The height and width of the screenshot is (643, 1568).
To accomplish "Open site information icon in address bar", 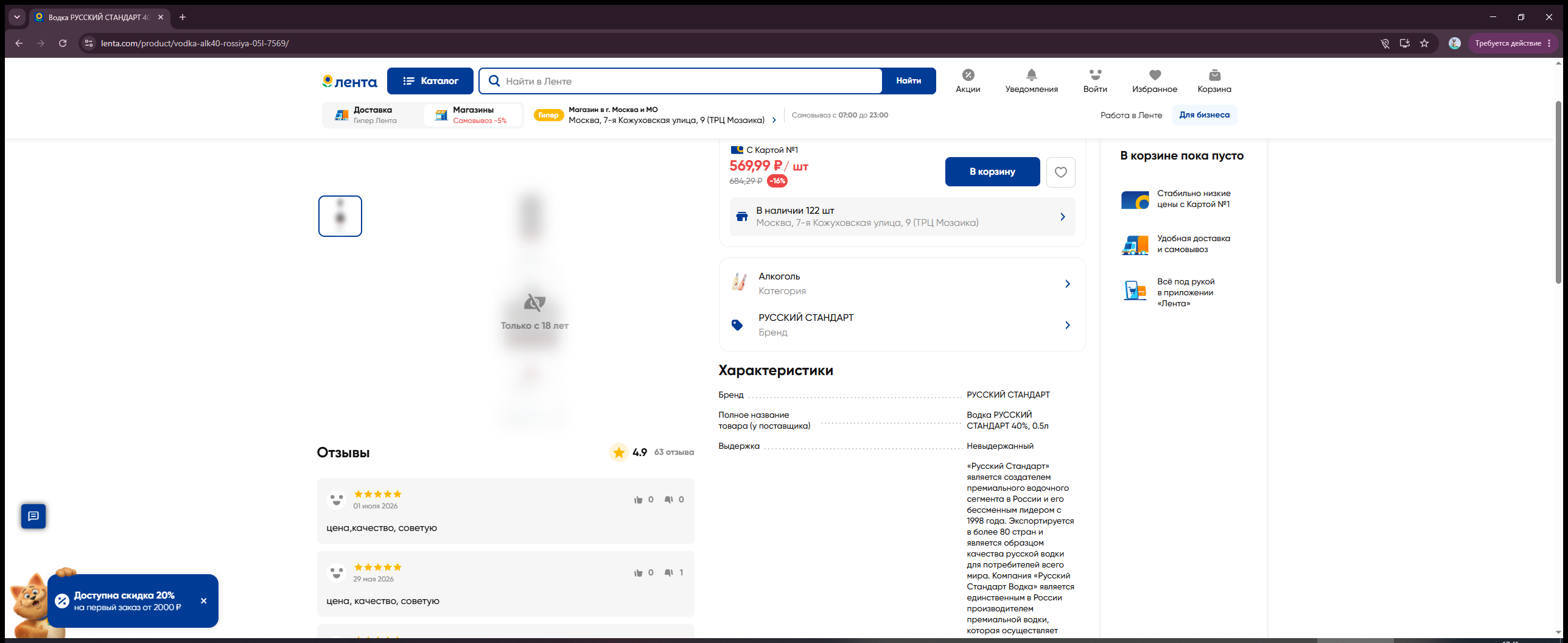I will click(x=89, y=43).
